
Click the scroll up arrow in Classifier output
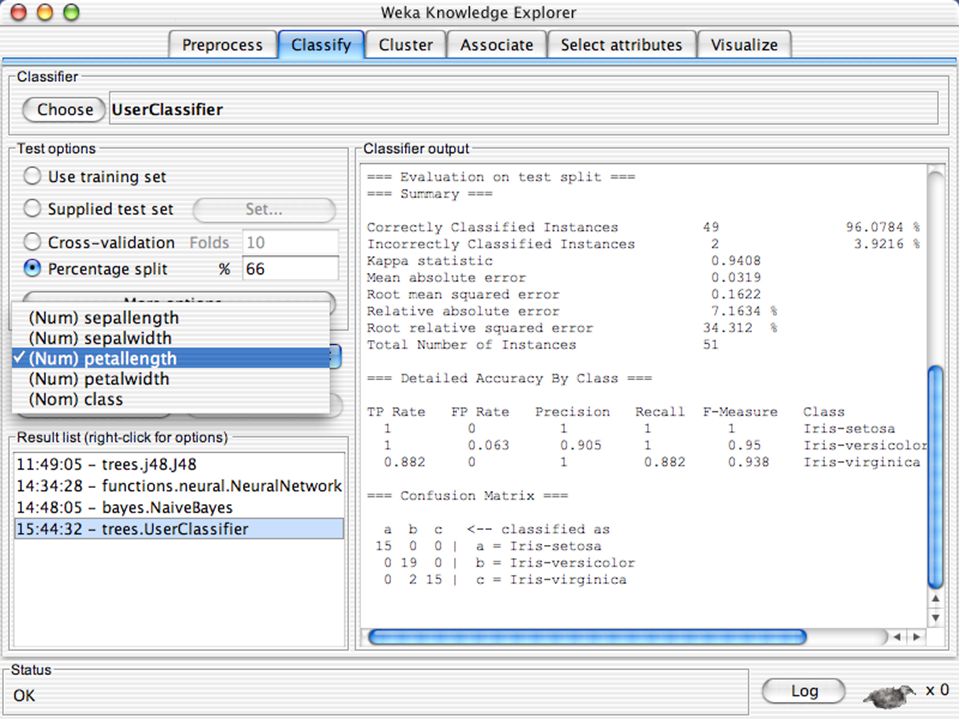[x=936, y=599]
